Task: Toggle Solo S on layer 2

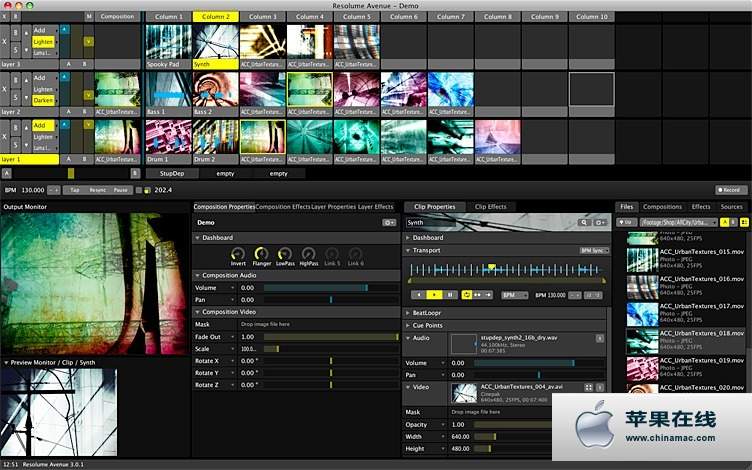Action: [15, 97]
